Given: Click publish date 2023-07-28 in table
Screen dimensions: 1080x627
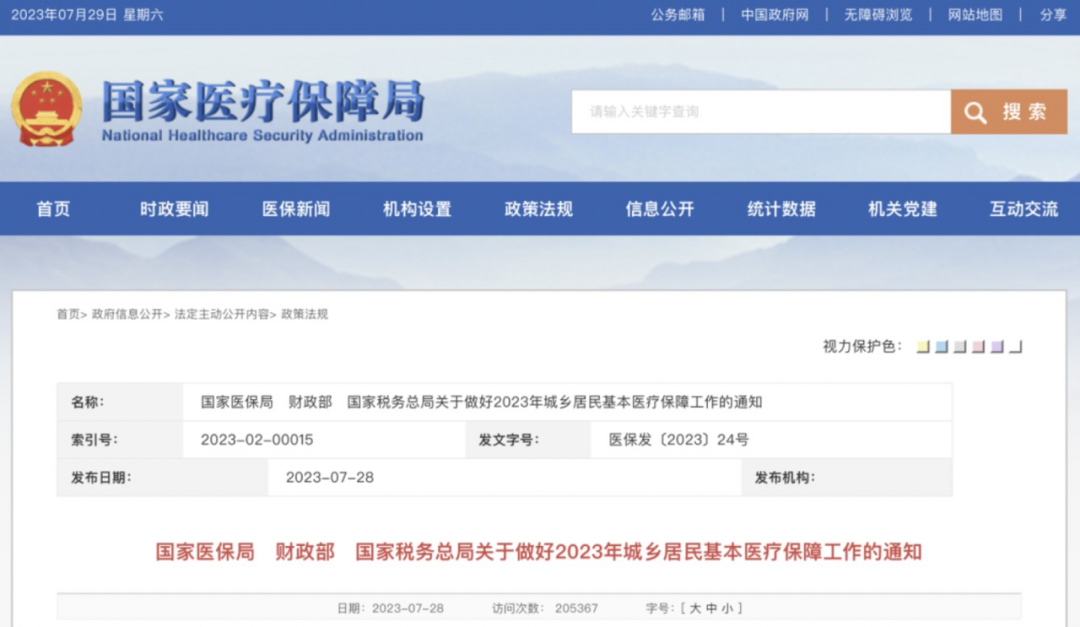Looking at the screenshot, I should (330, 477).
